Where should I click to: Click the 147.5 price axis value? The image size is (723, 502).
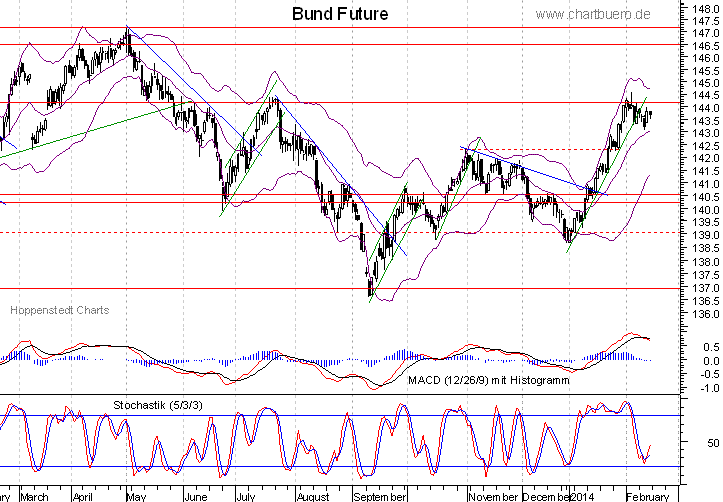(x=706, y=21)
